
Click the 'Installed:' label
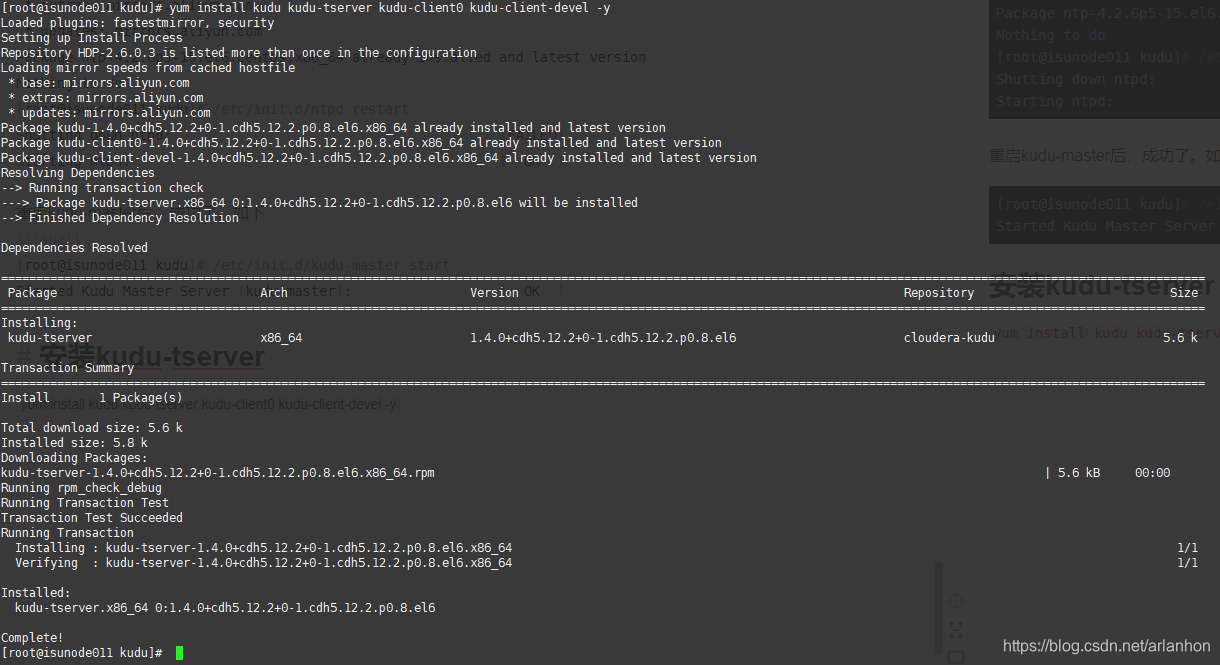36,593
